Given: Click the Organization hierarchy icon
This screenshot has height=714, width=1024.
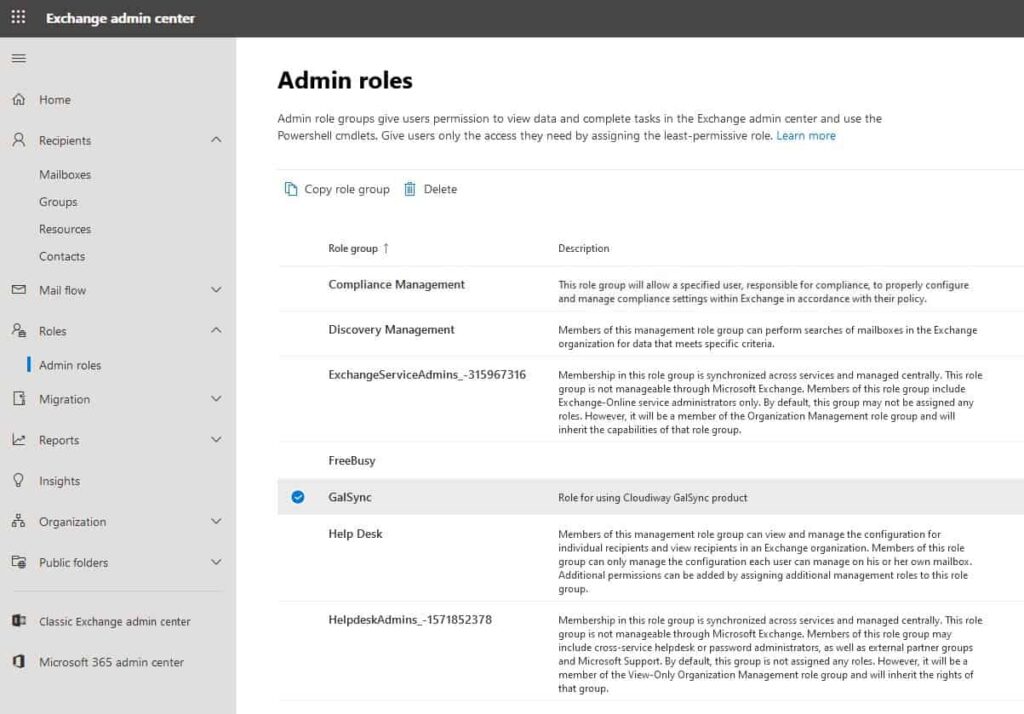Looking at the screenshot, I should pyautogui.click(x=19, y=521).
